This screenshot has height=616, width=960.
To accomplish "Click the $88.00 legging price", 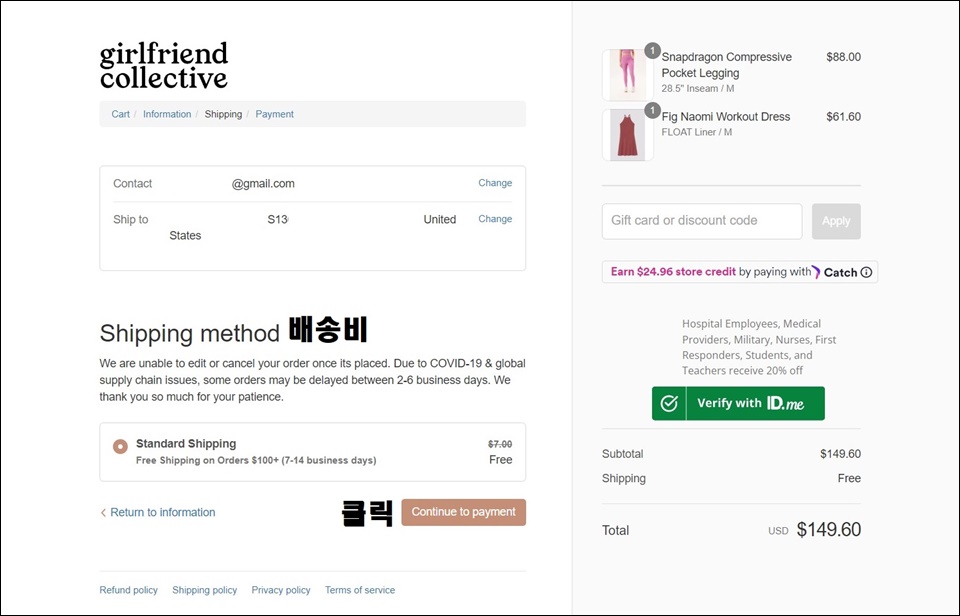I will pyautogui.click(x=844, y=58).
